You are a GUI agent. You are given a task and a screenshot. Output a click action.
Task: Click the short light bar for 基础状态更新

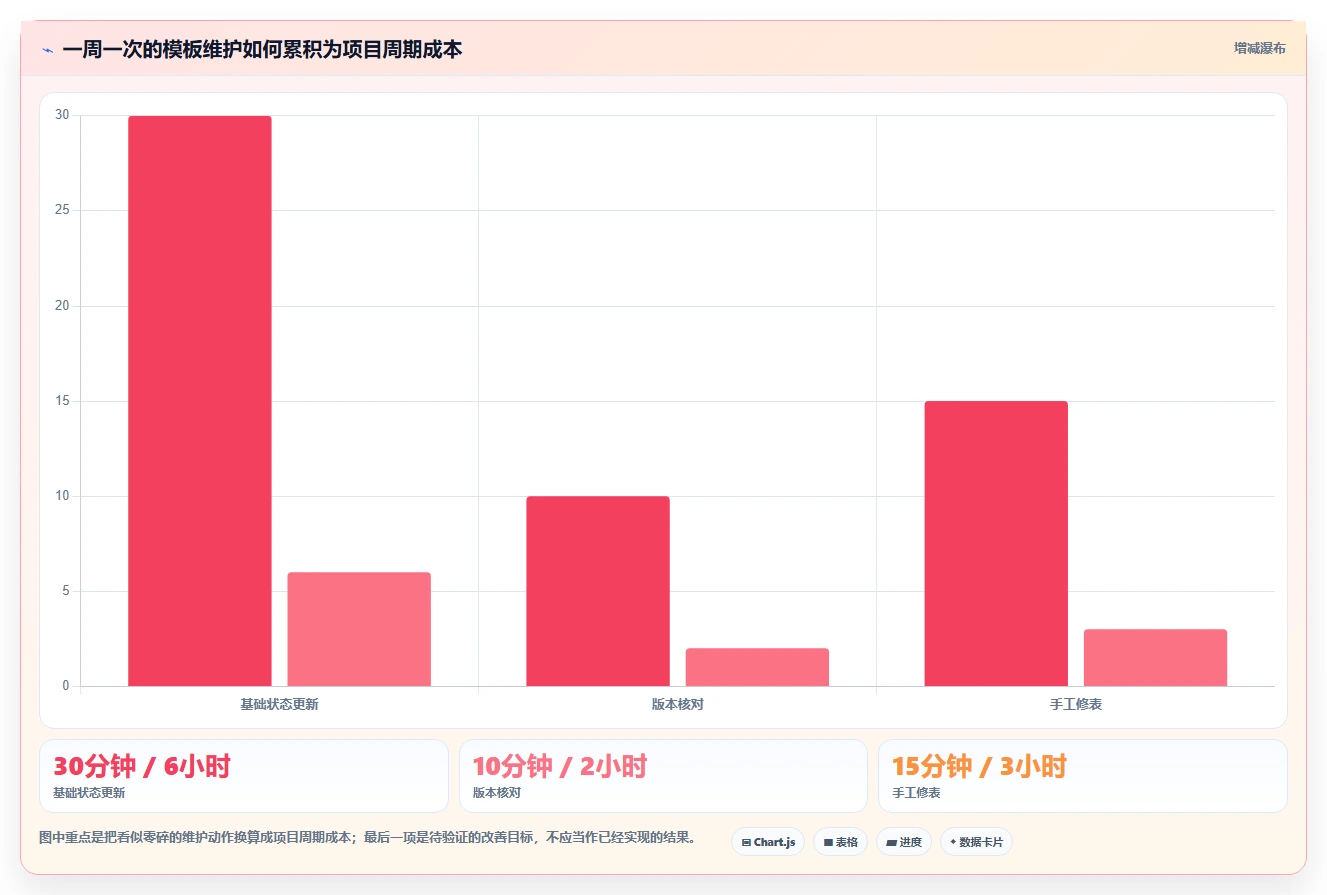coord(359,629)
